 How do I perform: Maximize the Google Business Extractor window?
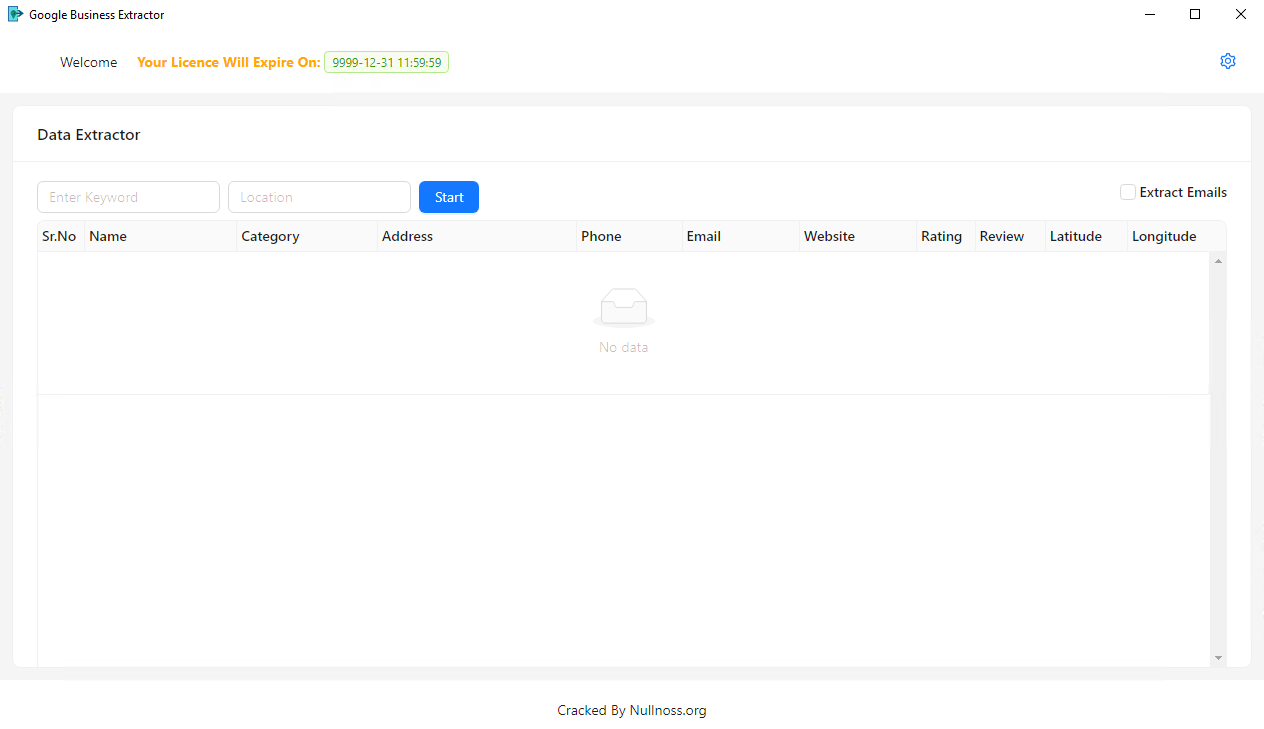1195,14
